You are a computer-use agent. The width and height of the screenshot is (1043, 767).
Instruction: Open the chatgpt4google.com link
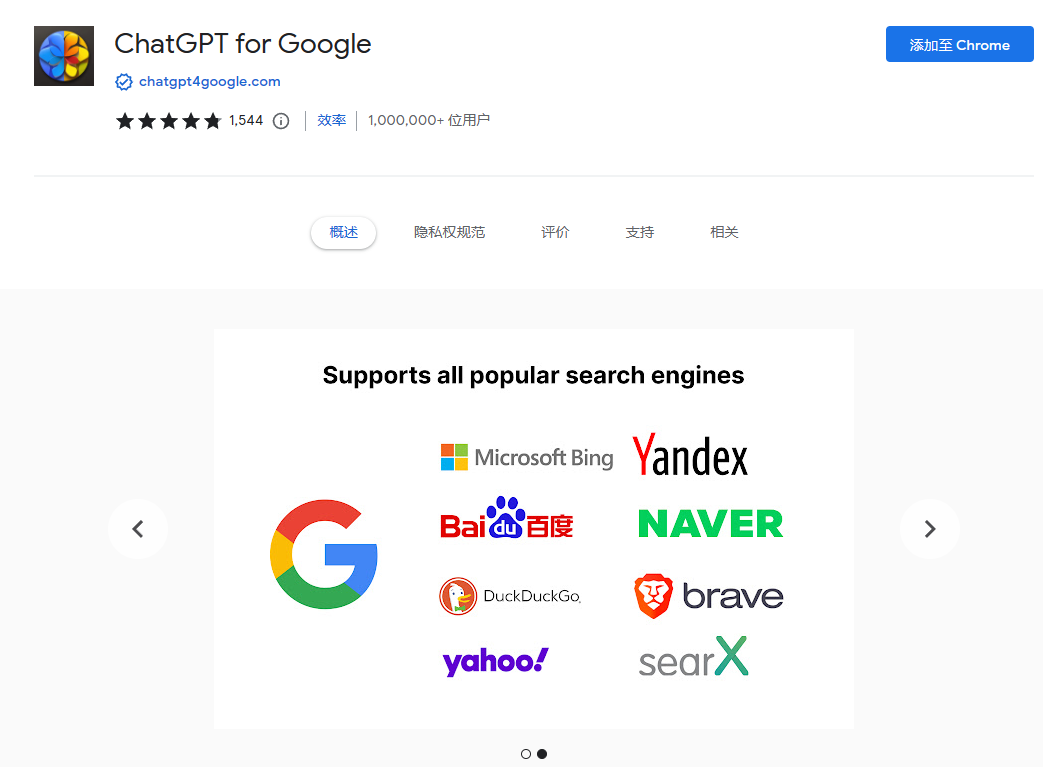point(209,82)
